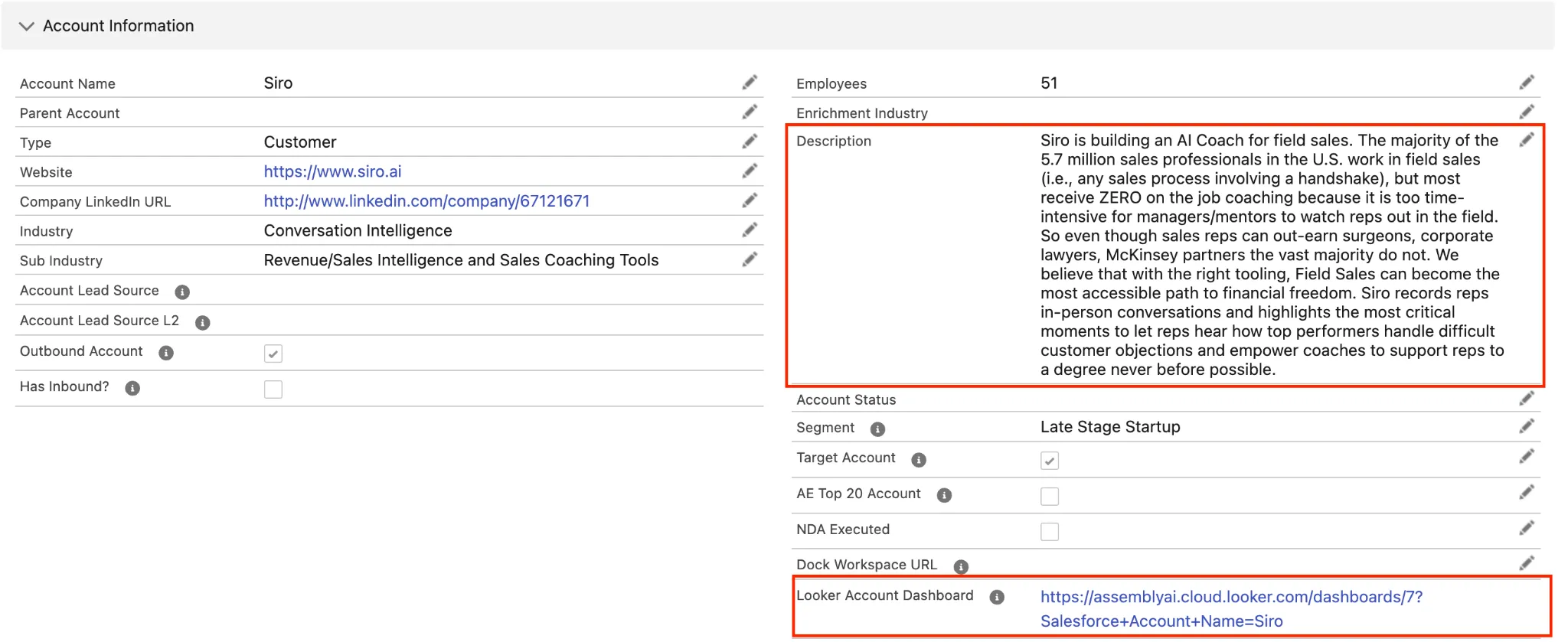Open the Looker dashboard link
The image size is (1568, 642).
tap(1230, 598)
